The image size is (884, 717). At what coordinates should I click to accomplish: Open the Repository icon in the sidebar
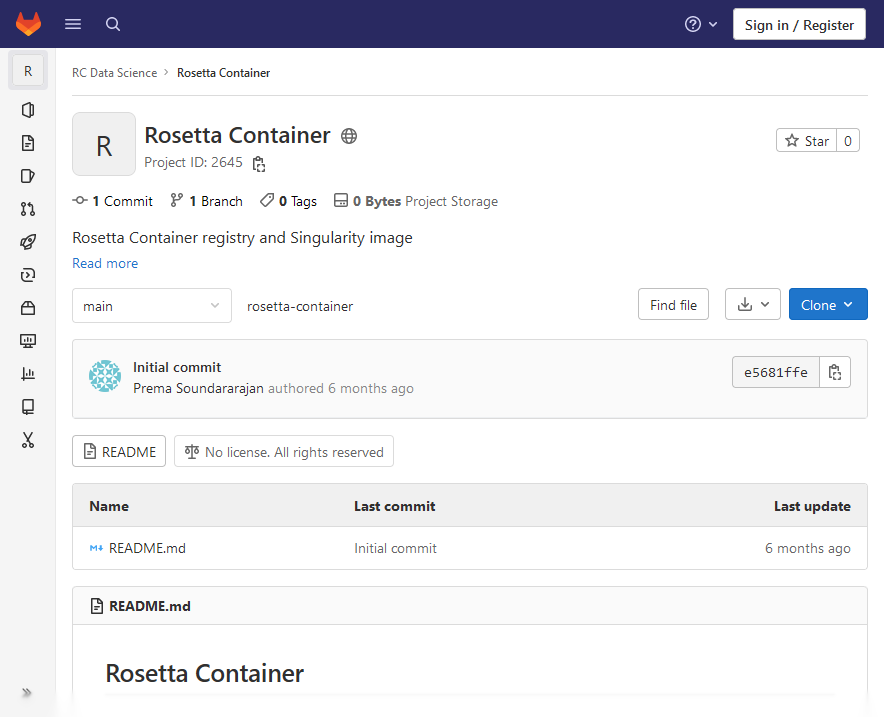tap(28, 143)
